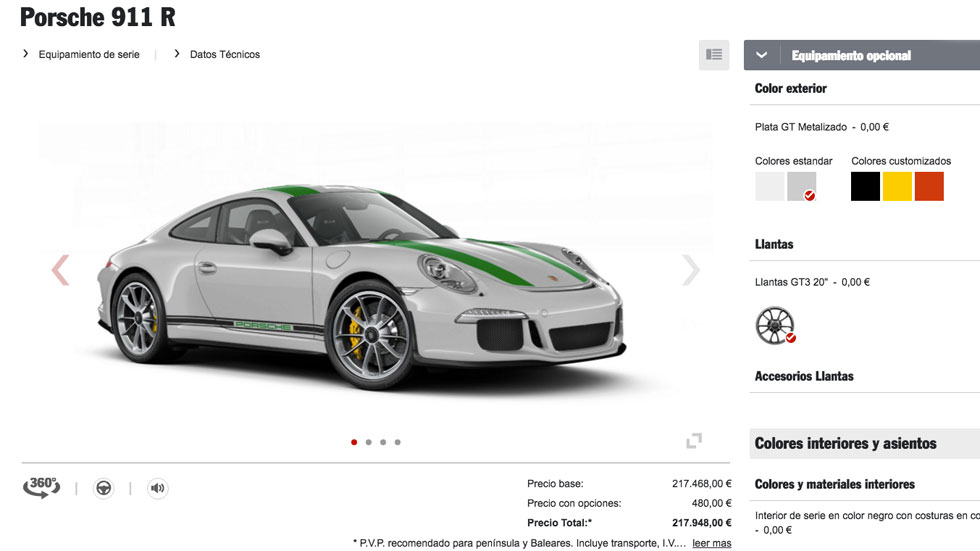Open the Color exterior section

[x=791, y=88]
